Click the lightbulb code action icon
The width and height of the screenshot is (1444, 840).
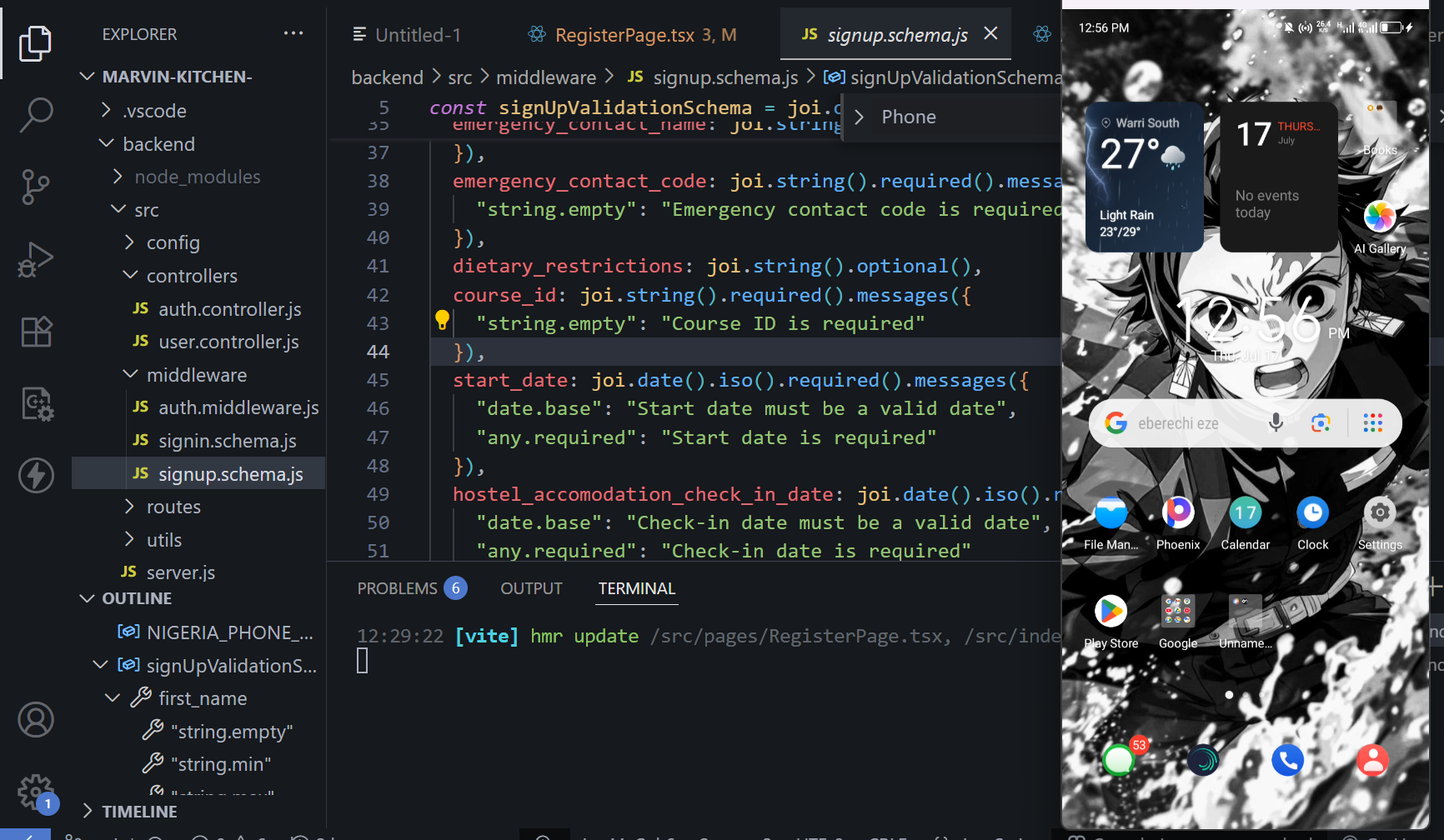pos(442,320)
